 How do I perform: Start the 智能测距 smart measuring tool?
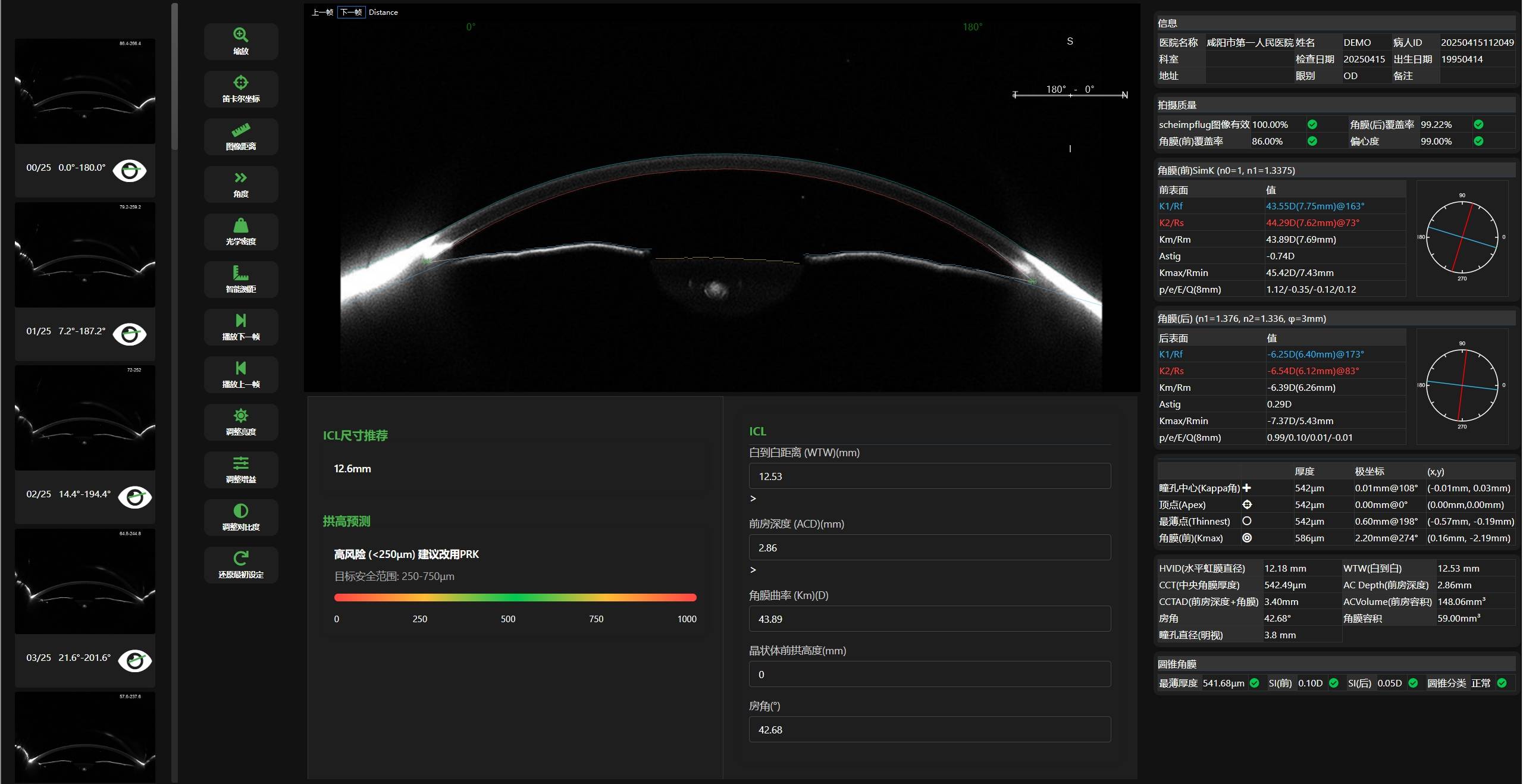(x=241, y=280)
